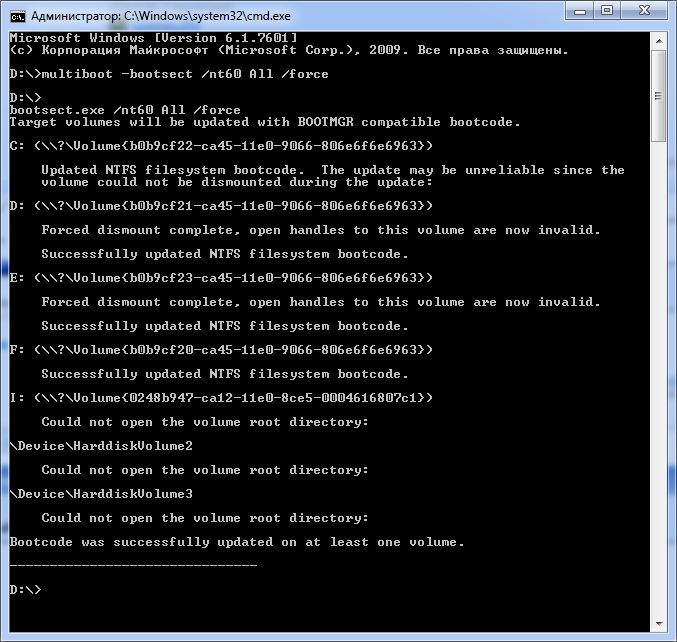Click the 'Updated NTFS filesystem bootcode. The update' line
The height and width of the screenshot is (642, 677).
333,170
